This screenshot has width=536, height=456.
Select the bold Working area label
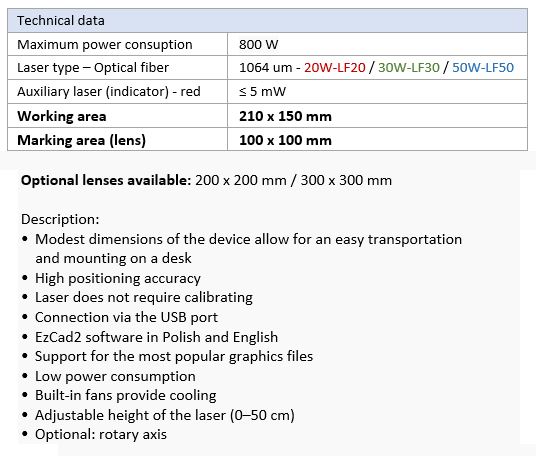(x=62, y=116)
